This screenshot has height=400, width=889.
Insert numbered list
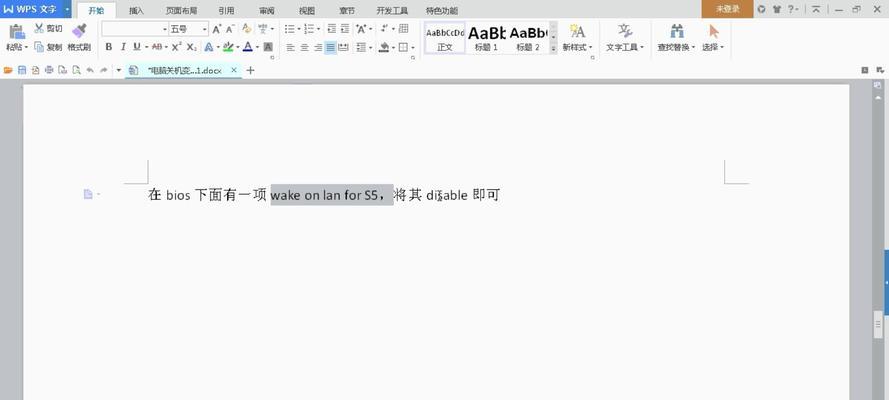(x=309, y=28)
